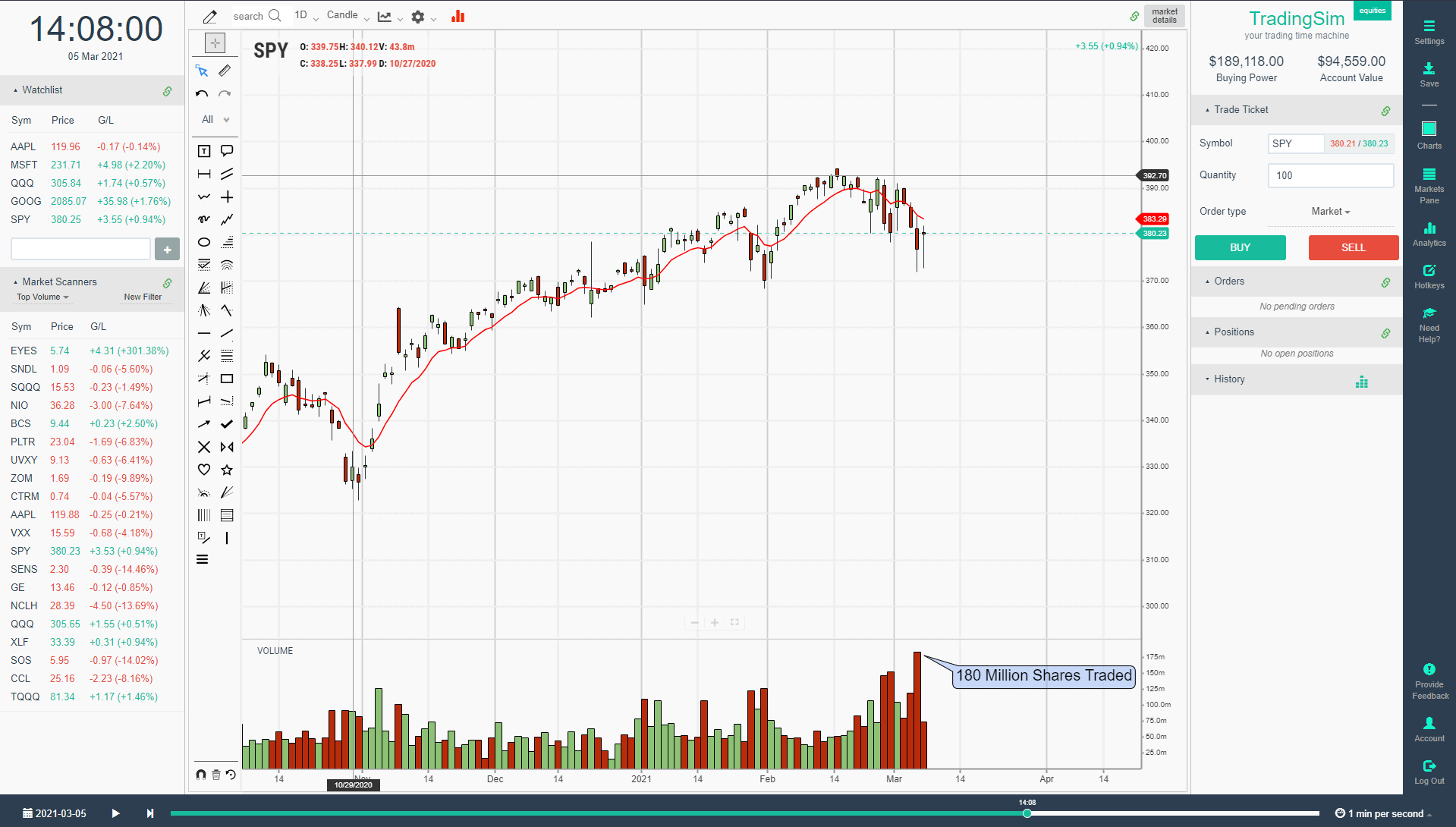This screenshot has width=1456, height=827.
Task: Click the BUY button
Action: click(x=1240, y=247)
